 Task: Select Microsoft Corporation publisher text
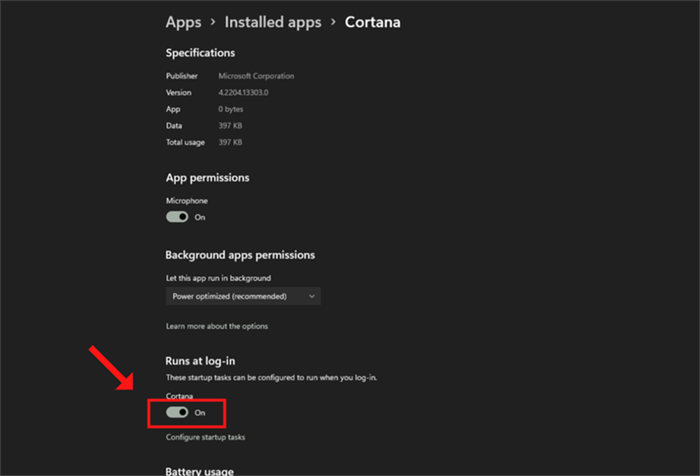click(256, 76)
